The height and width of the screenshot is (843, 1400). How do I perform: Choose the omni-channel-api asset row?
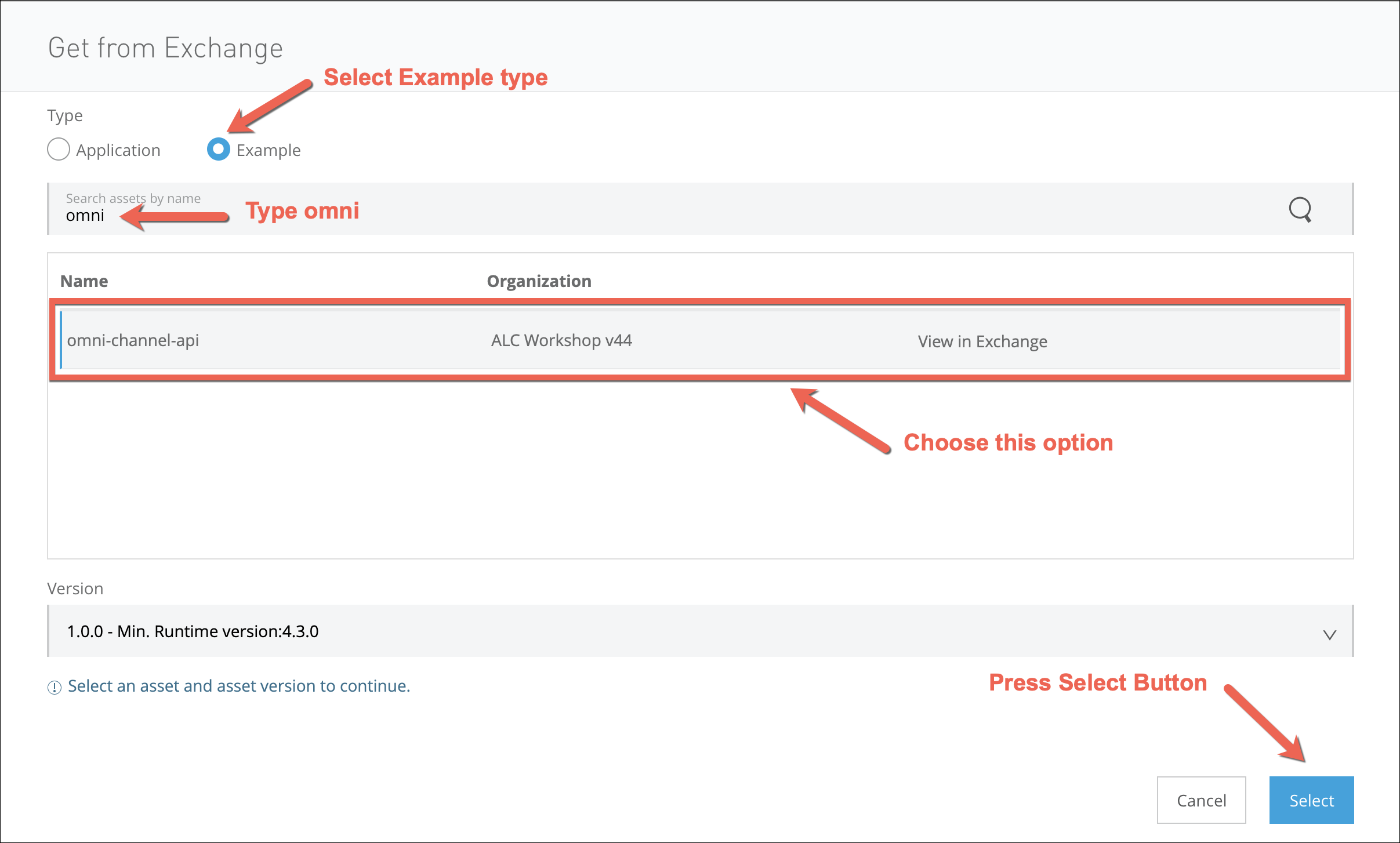(133, 340)
